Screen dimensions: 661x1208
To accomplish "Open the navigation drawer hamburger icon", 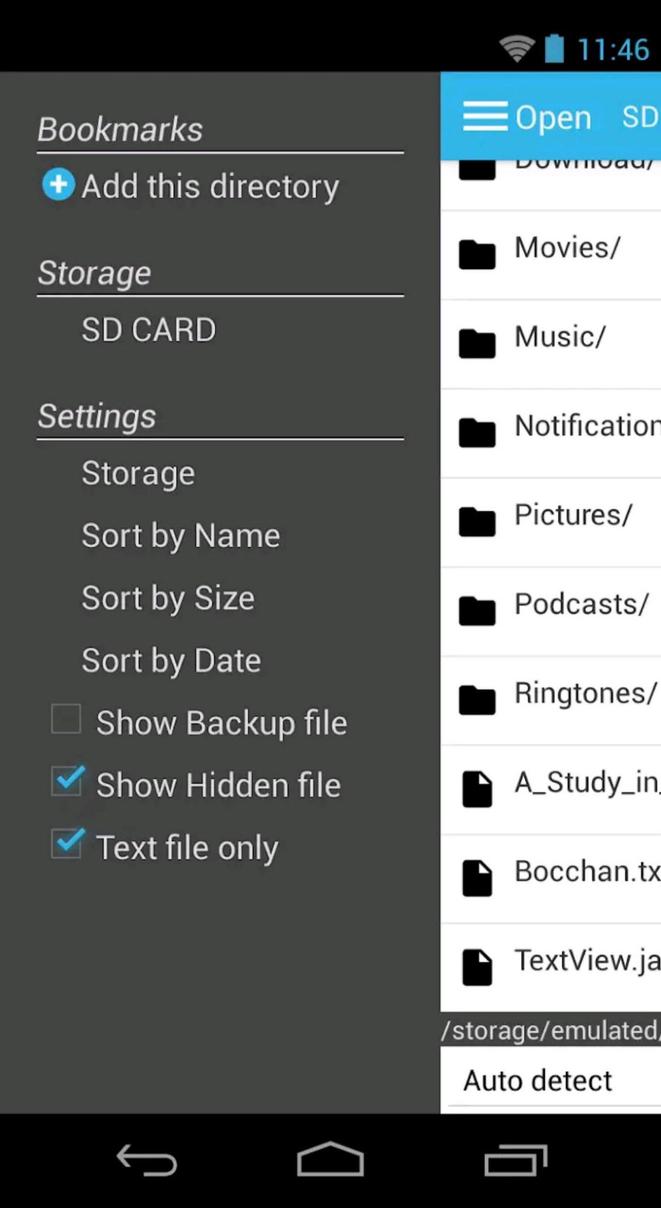I will click(484, 115).
